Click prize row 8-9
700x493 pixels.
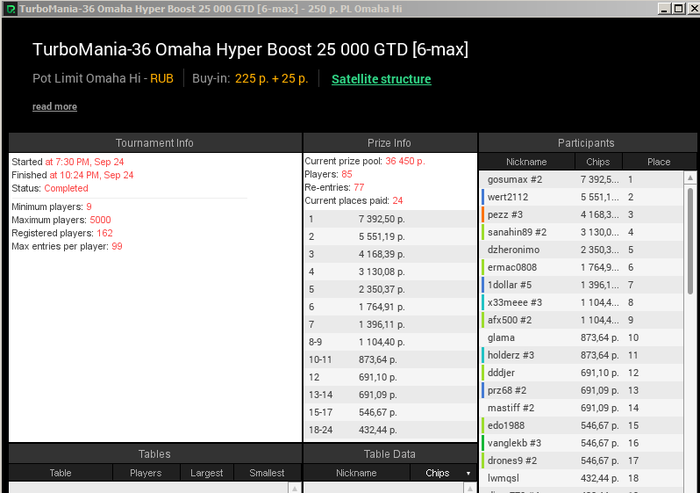tap(390, 342)
